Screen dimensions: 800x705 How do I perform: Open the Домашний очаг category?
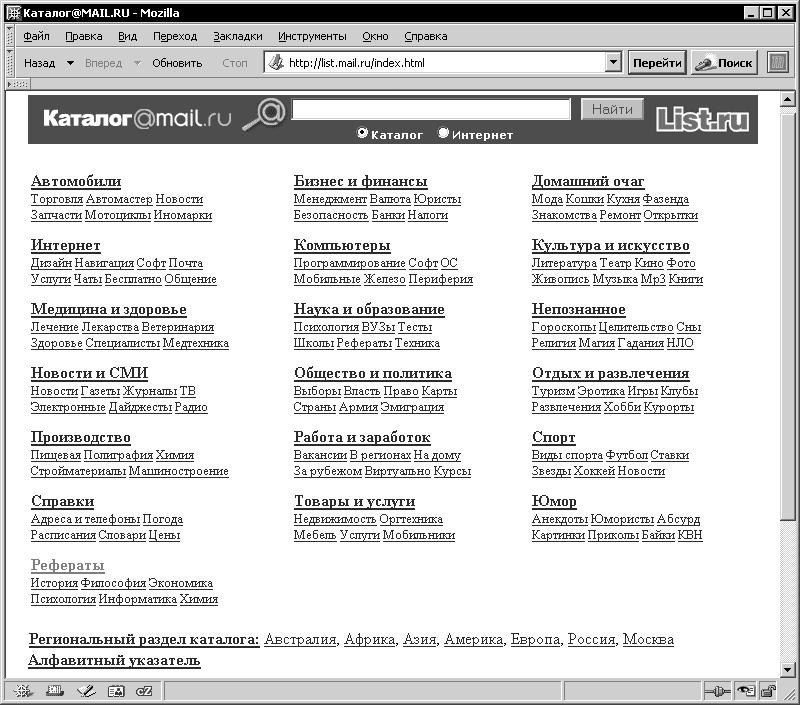tap(588, 181)
